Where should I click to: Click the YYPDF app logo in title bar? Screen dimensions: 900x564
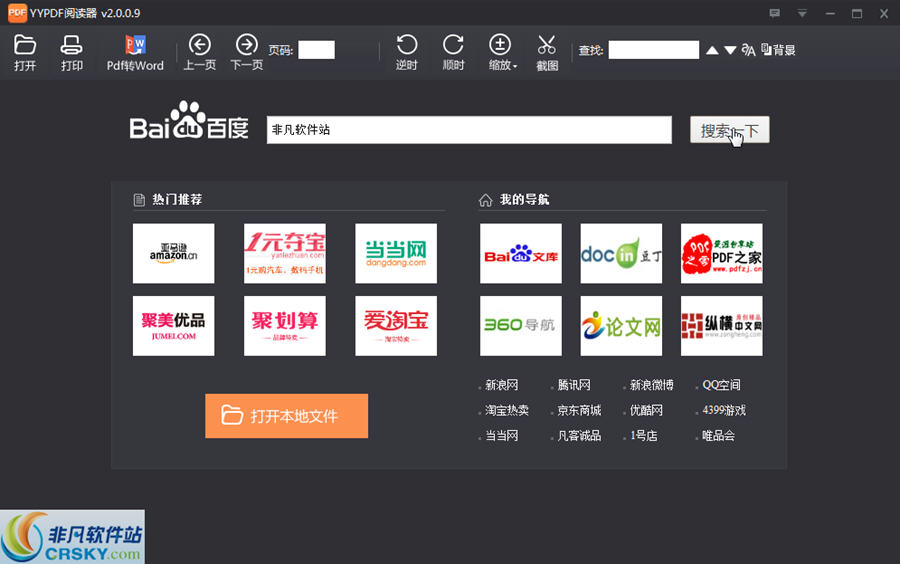pyautogui.click(x=17, y=13)
